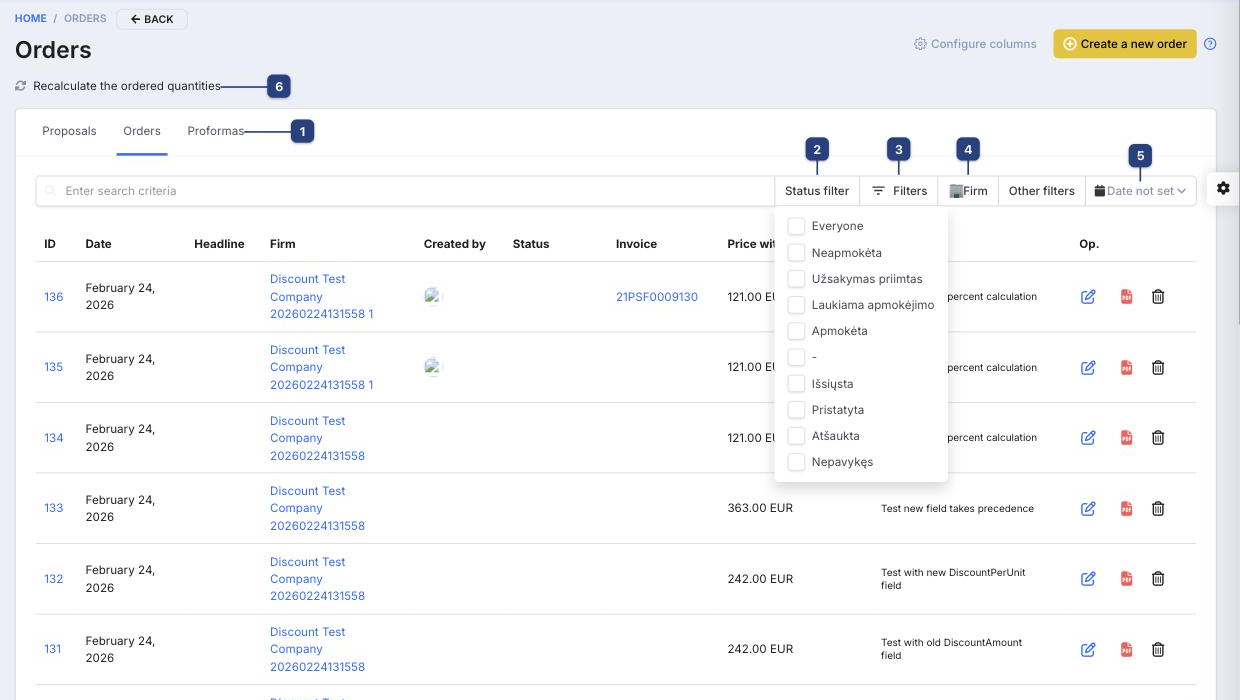
Task: Edit order 134 with the pencil icon
Action: [1088, 438]
